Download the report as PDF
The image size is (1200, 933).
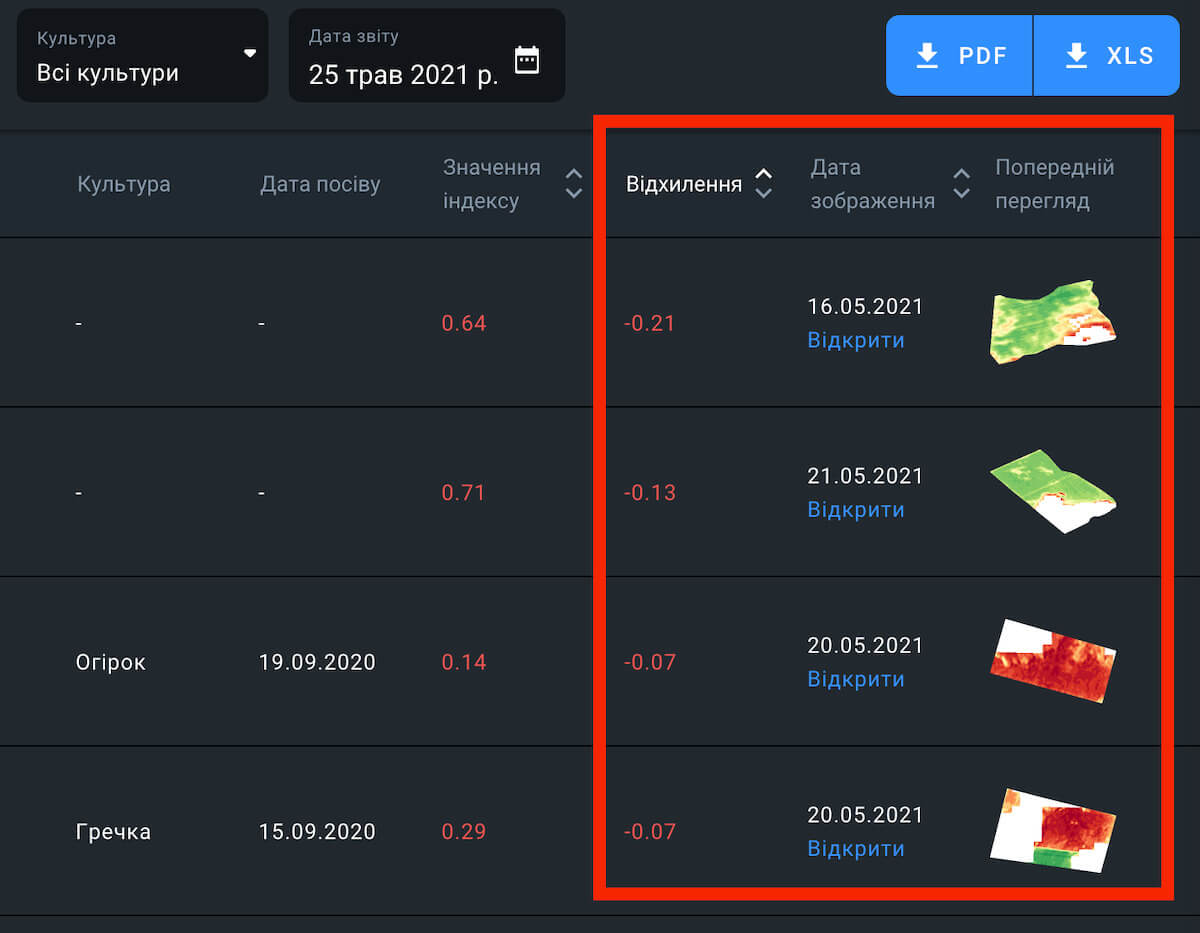coord(959,56)
